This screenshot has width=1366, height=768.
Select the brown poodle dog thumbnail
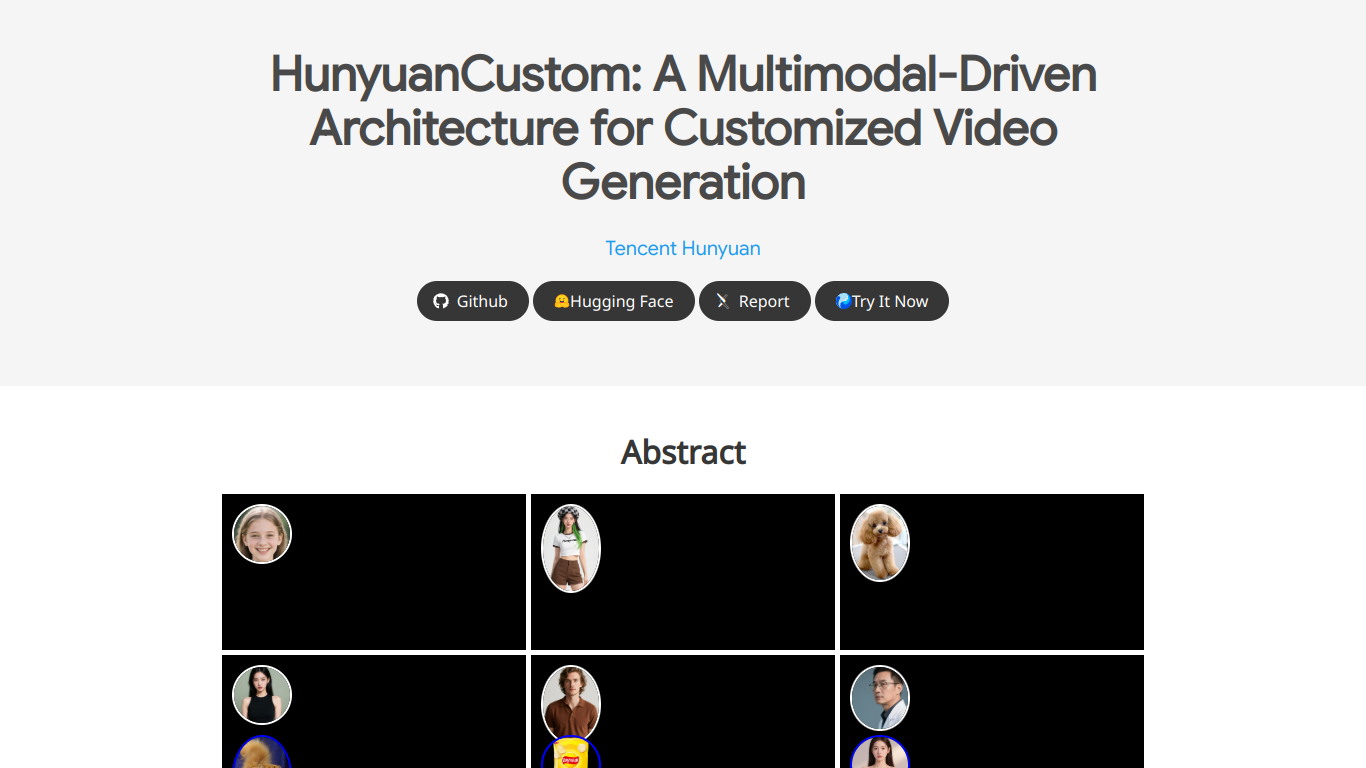[880, 543]
